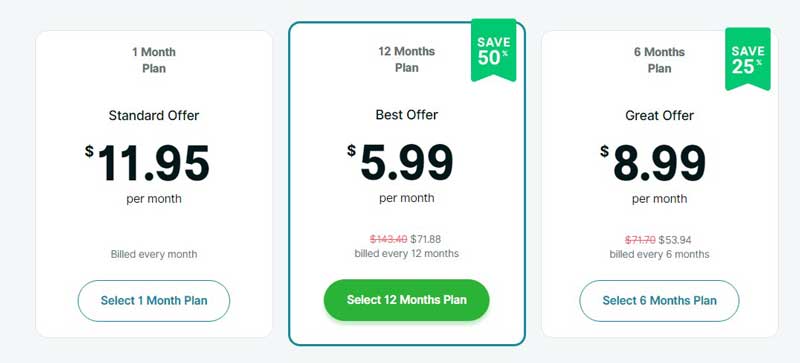This screenshot has height=363, width=800.
Task: Click the Great Offer label
Action: point(659,115)
